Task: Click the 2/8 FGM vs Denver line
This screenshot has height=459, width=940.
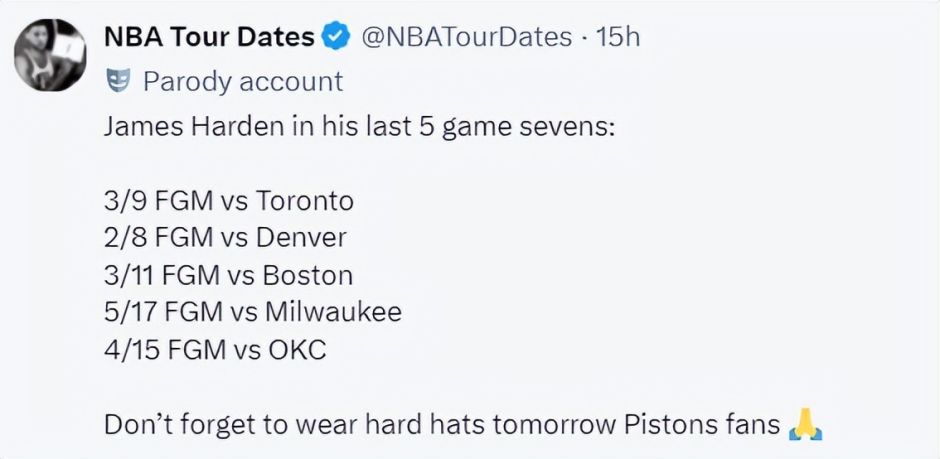Action: click(x=225, y=238)
